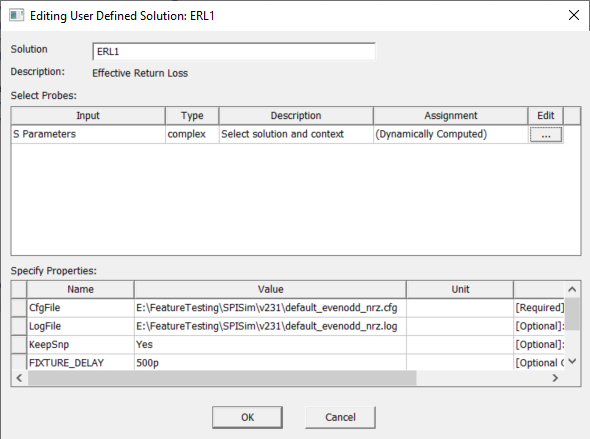
Task: Select the Assignment column header
Action: (x=450, y=115)
